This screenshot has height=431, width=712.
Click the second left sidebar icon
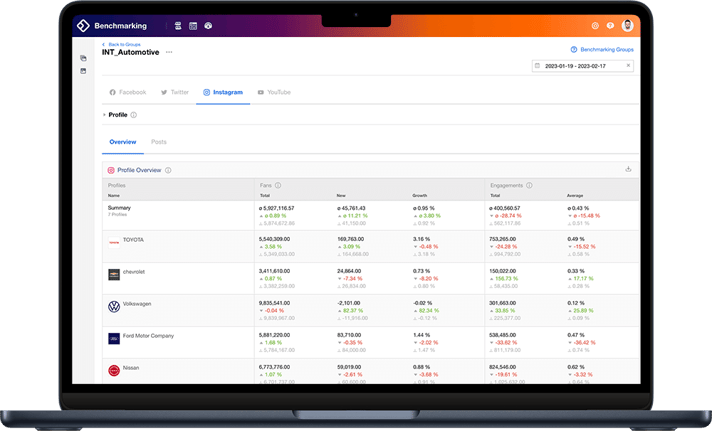point(83,71)
